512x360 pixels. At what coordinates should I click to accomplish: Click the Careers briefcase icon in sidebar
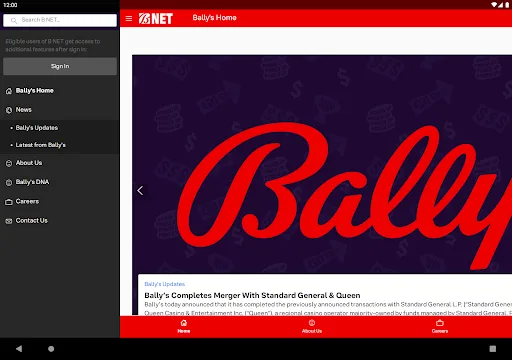point(9,202)
